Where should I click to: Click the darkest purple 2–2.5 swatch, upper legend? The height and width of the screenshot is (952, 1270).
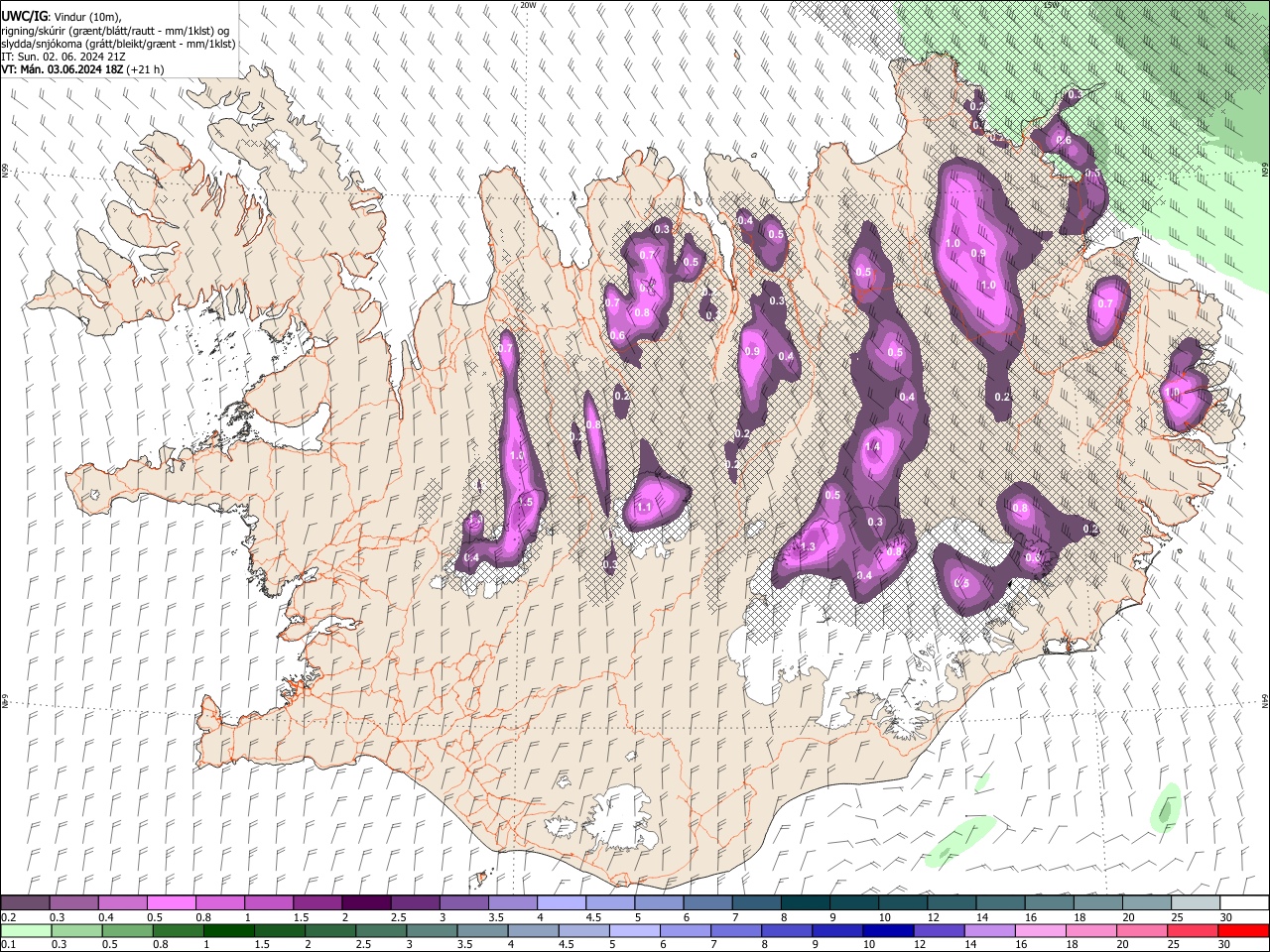[x=365, y=902]
